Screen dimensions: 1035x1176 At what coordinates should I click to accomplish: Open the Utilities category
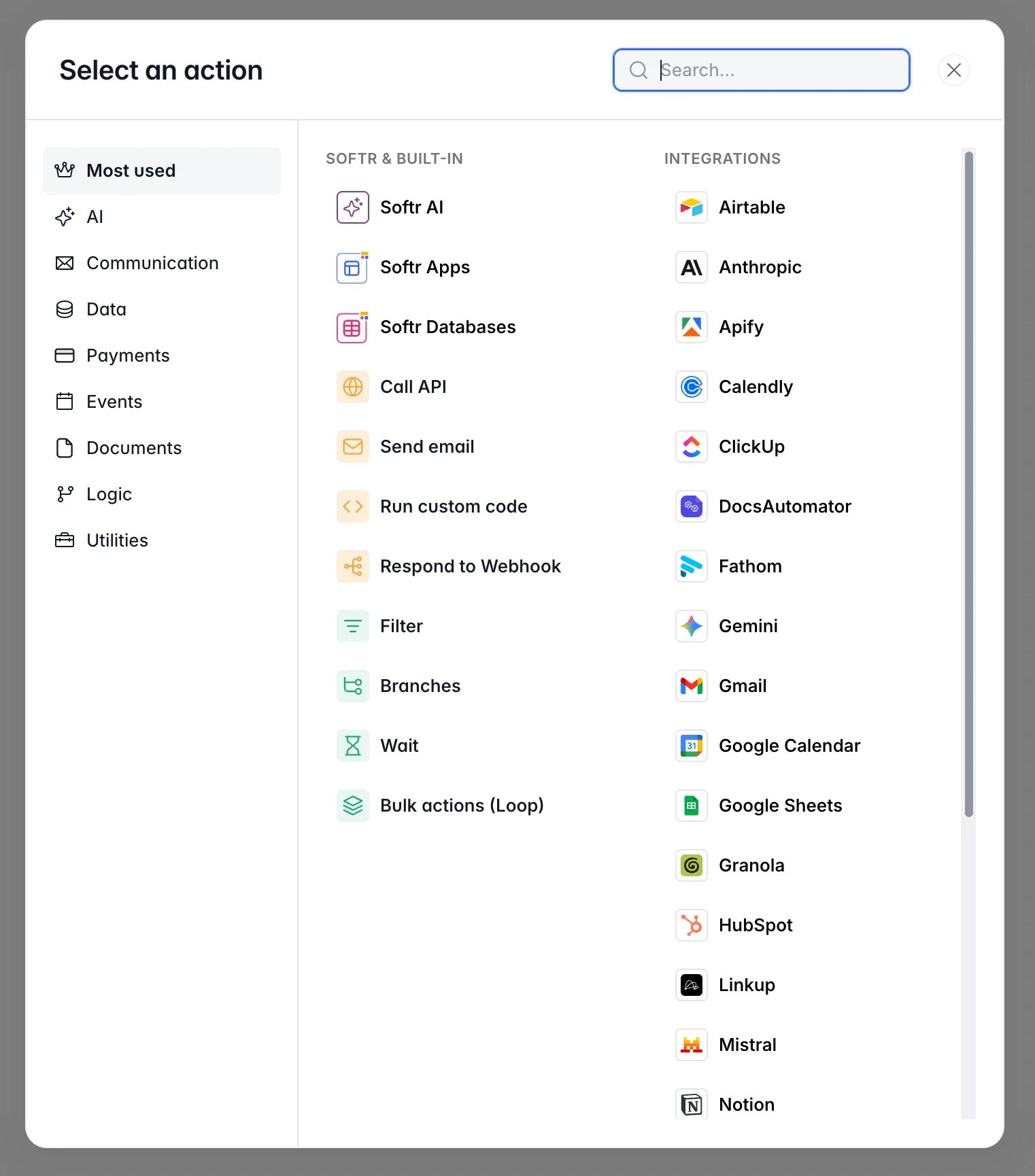tap(161, 540)
